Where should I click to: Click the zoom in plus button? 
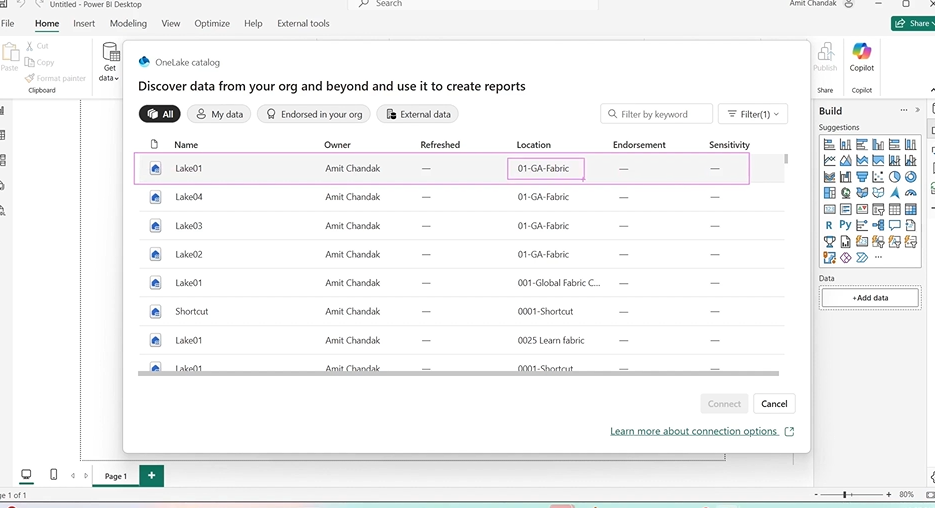click(x=888, y=494)
